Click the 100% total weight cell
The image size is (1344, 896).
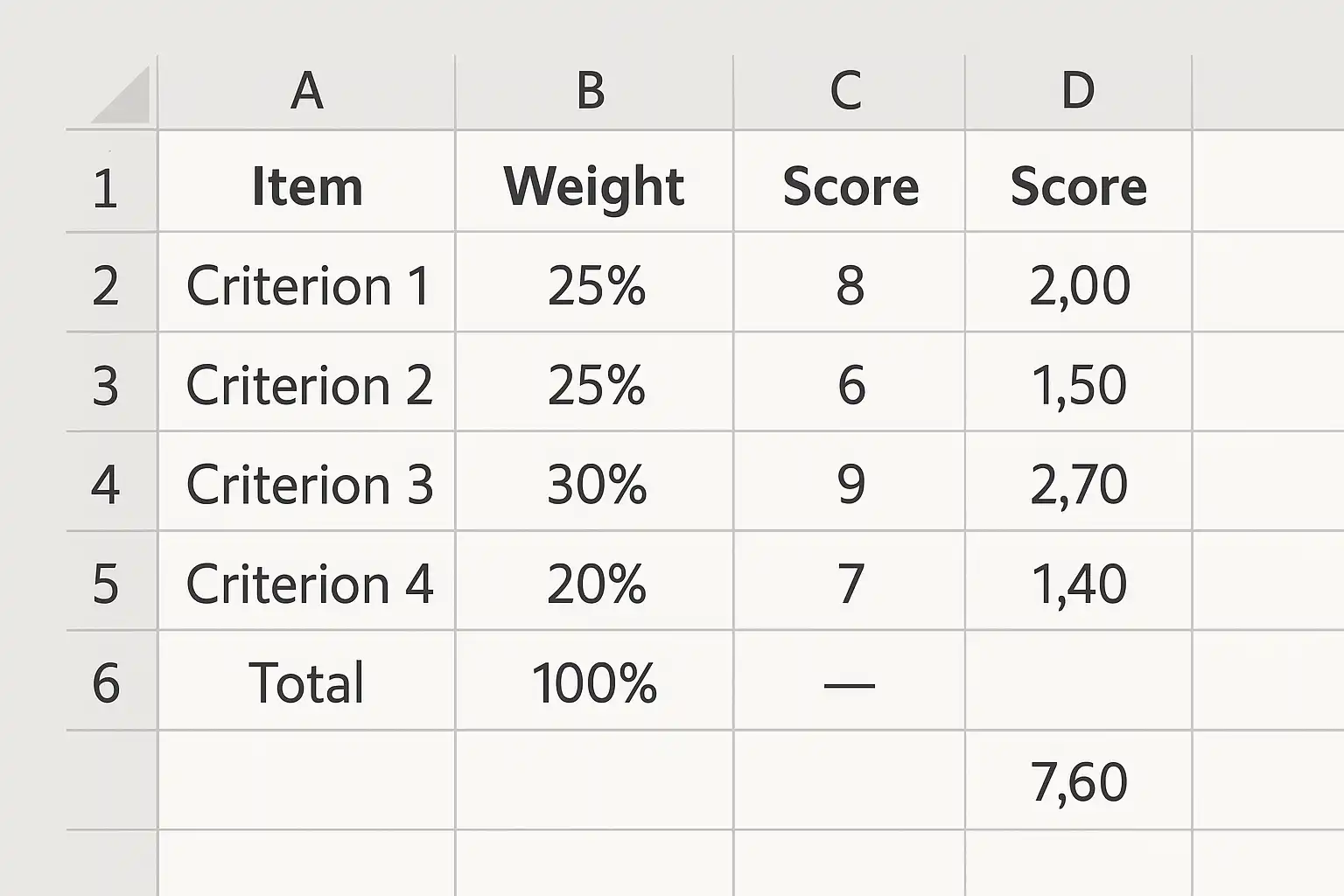[593, 682]
